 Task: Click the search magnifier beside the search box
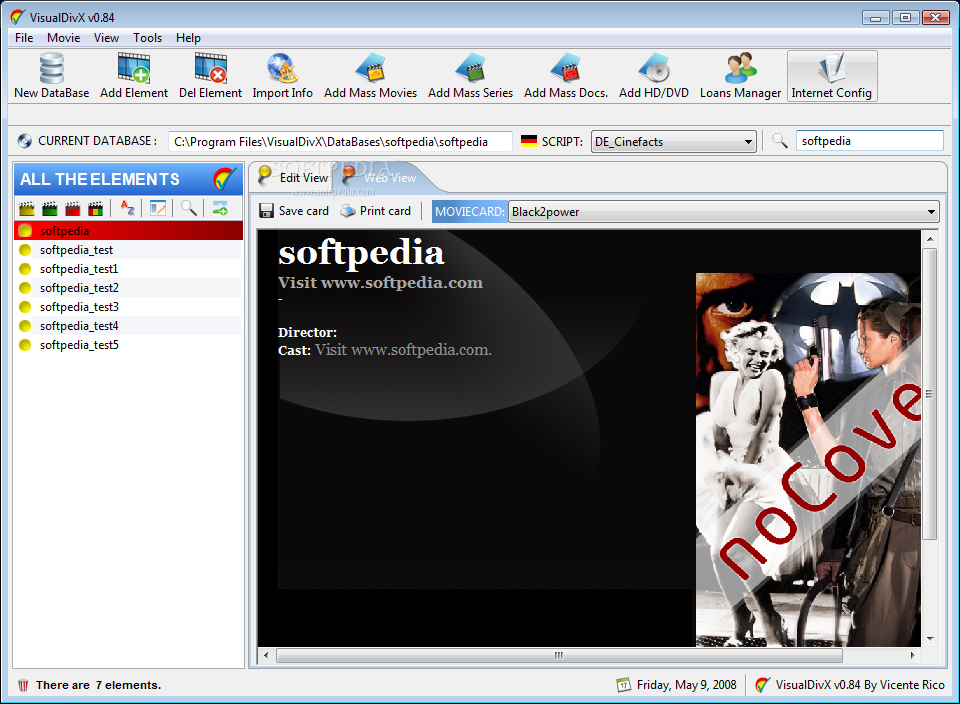(x=779, y=141)
